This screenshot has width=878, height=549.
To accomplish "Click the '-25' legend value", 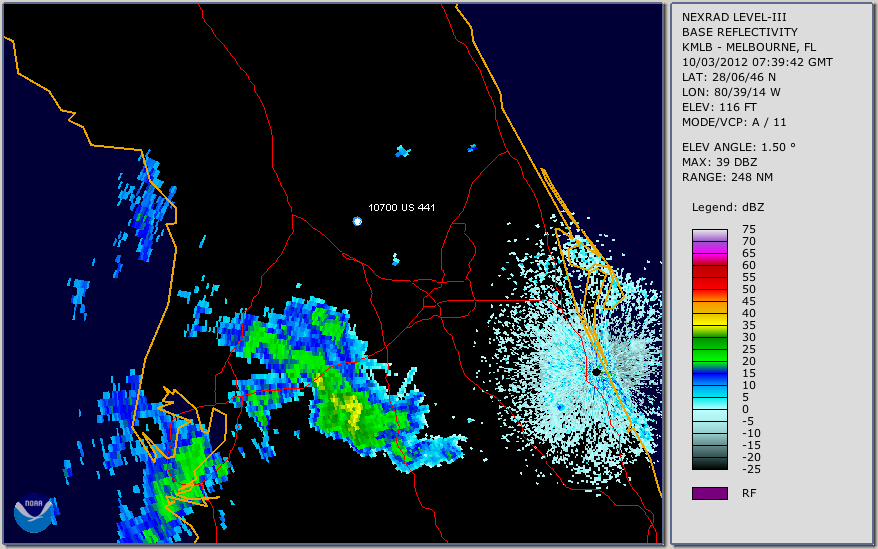I will click(x=751, y=469).
